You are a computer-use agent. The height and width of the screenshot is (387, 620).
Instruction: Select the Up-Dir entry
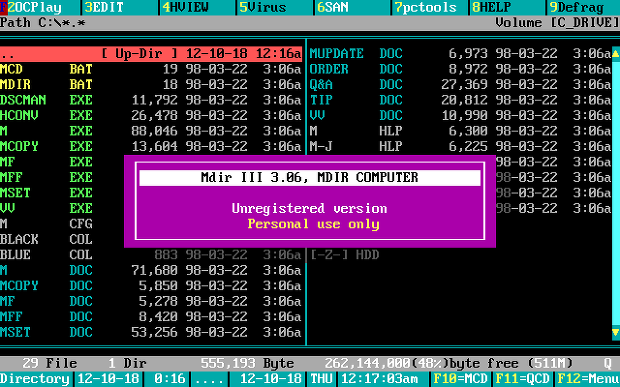click(x=151, y=54)
